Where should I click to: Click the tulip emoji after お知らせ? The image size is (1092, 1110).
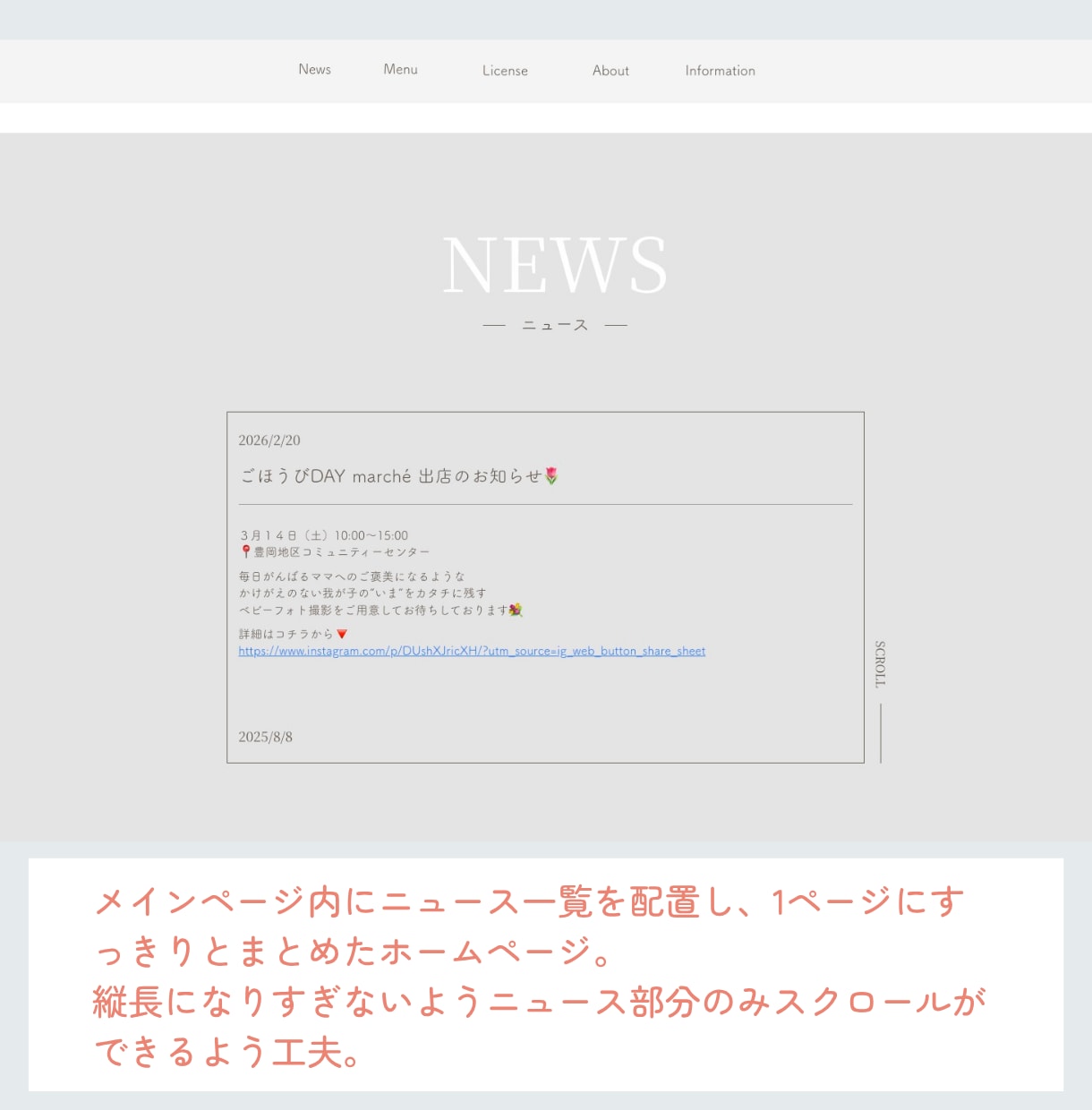coord(551,476)
